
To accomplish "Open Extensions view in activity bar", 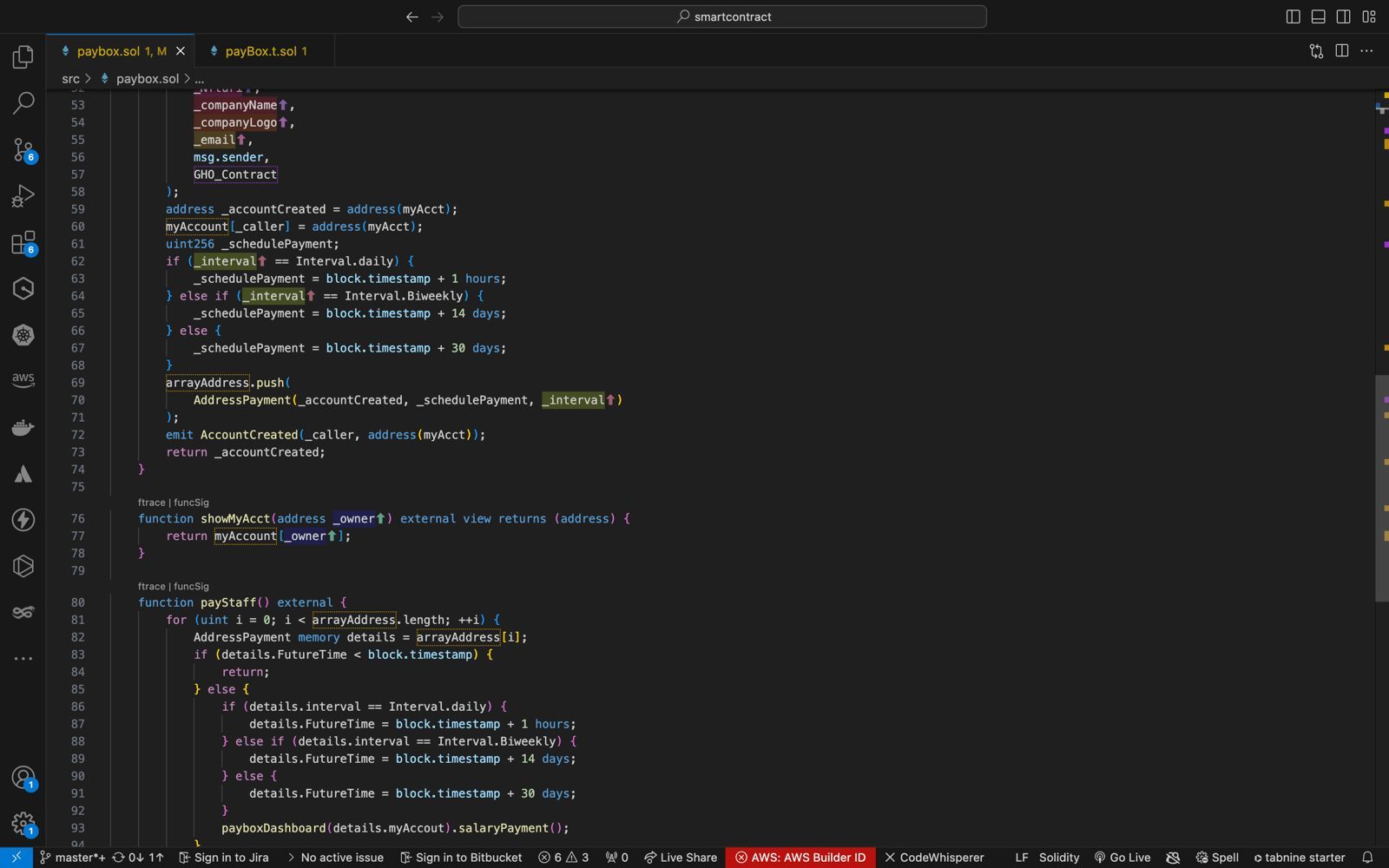I will [x=23, y=242].
